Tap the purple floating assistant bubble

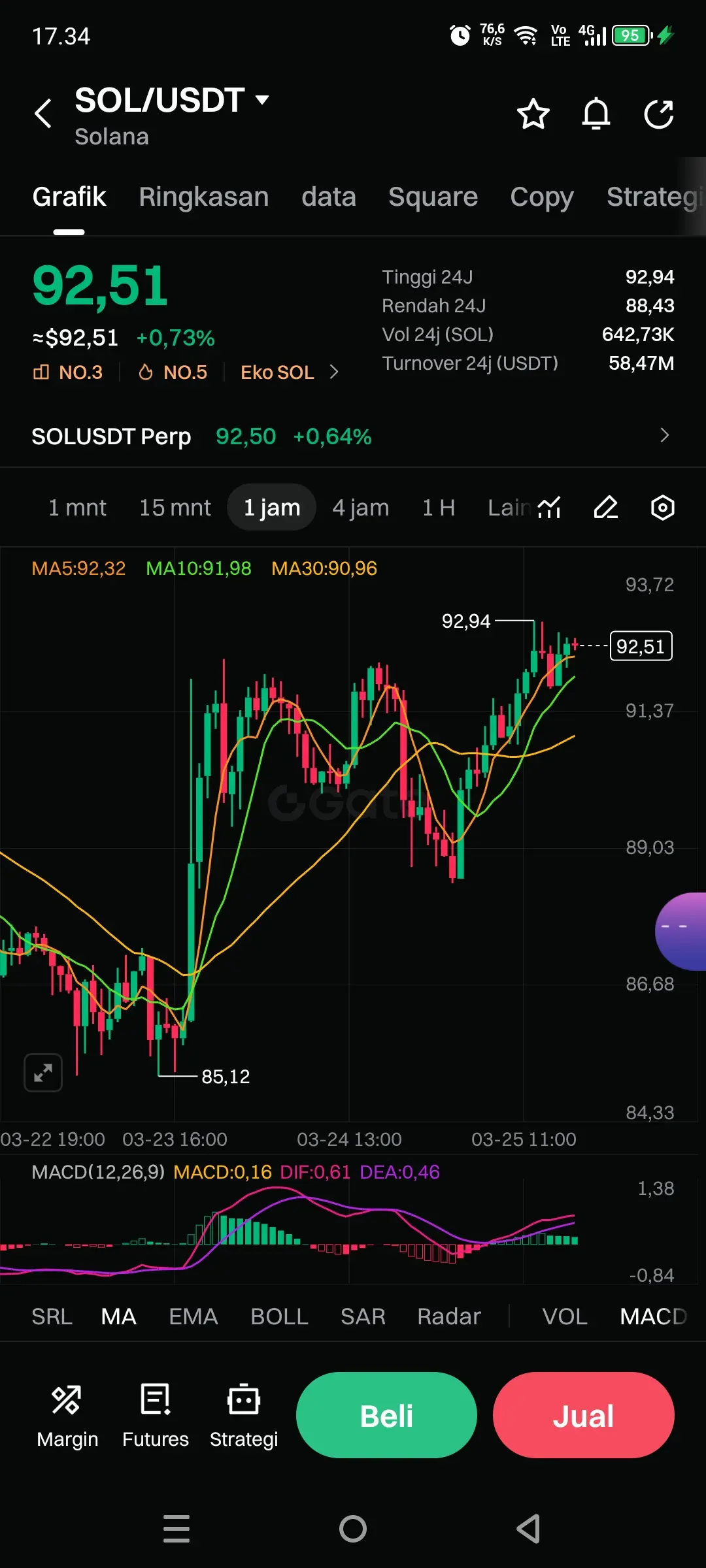tap(681, 931)
